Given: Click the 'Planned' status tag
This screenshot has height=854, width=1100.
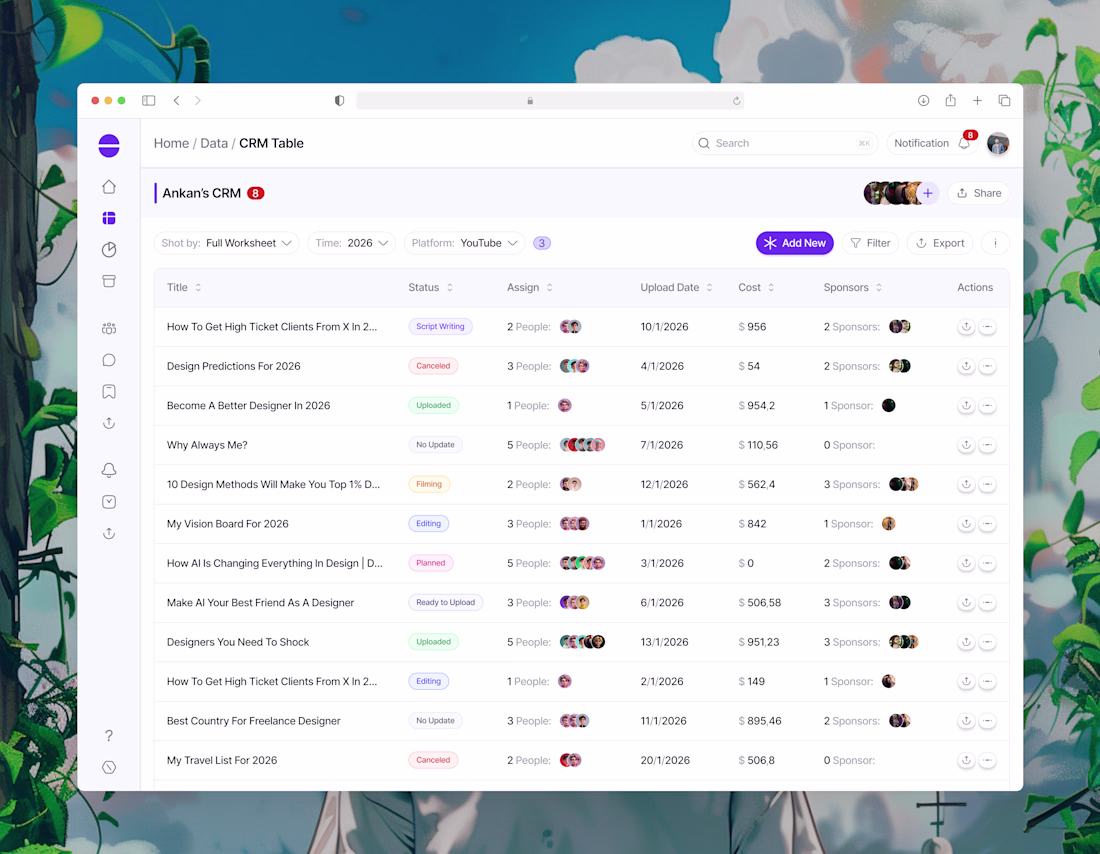Looking at the screenshot, I should coord(431,563).
